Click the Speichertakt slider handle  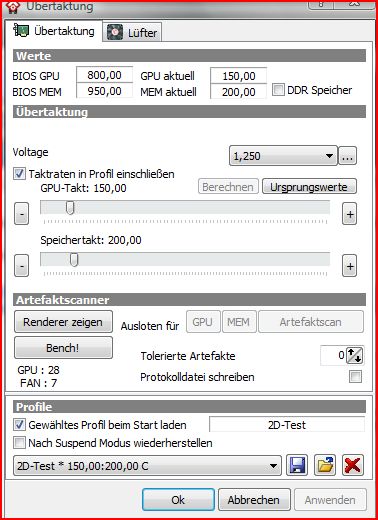click(x=74, y=260)
